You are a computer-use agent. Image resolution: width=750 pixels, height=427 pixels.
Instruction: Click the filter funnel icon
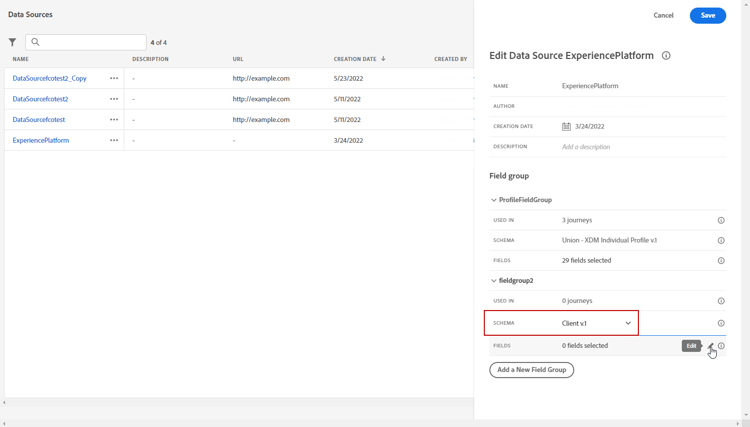[12, 43]
